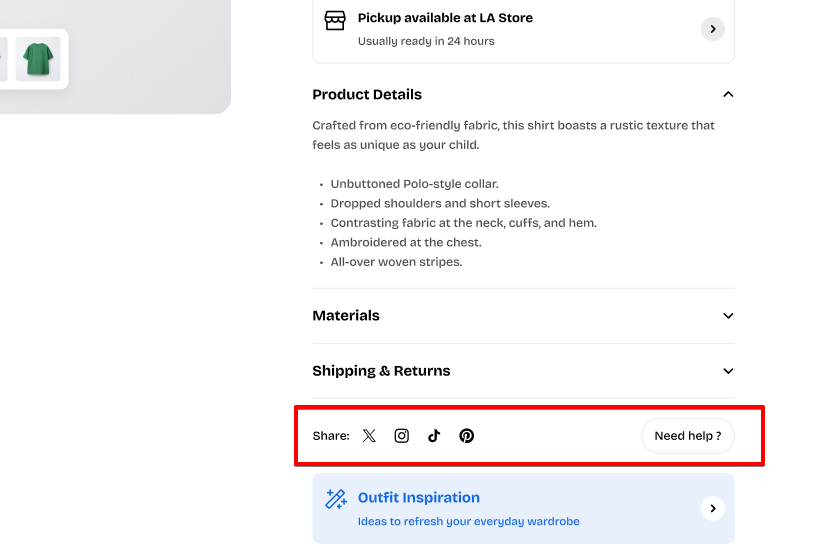Open the Outfit Inspiration link

click(x=419, y=498)
